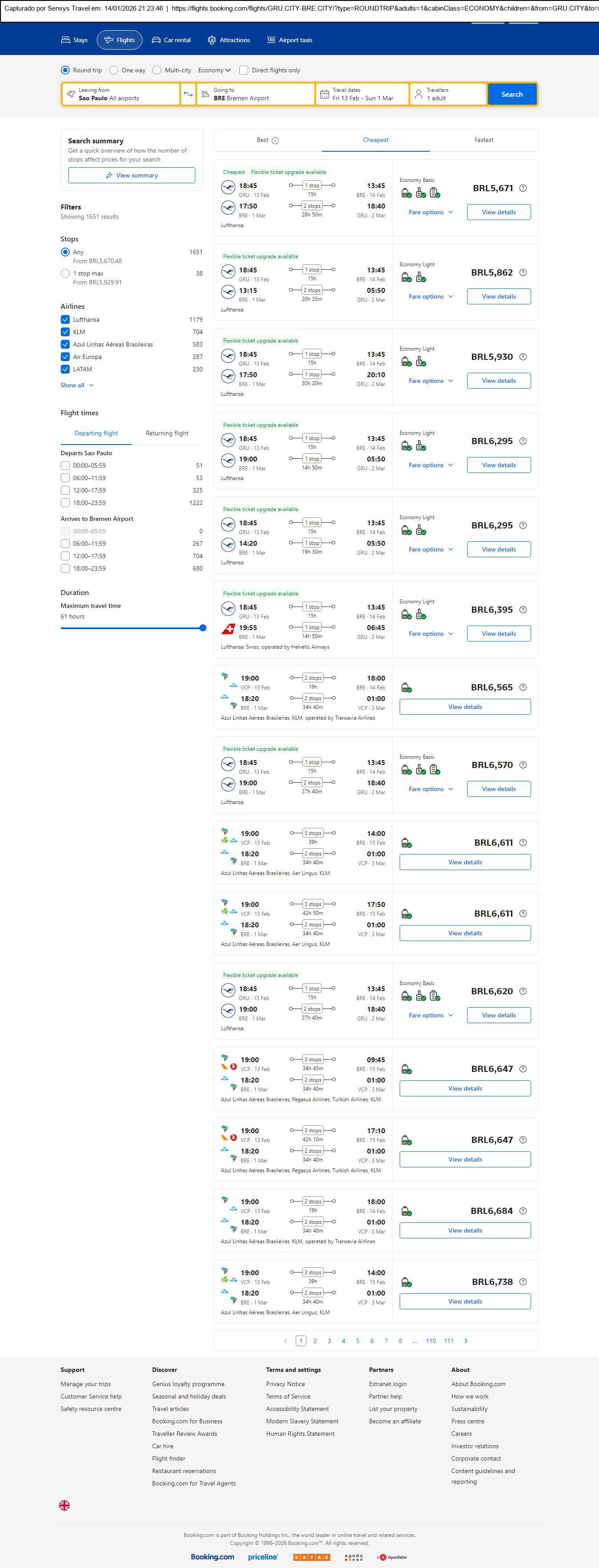Open the Car rental section icon
The width and height of the screenshot is (599, 1568).
157,40
